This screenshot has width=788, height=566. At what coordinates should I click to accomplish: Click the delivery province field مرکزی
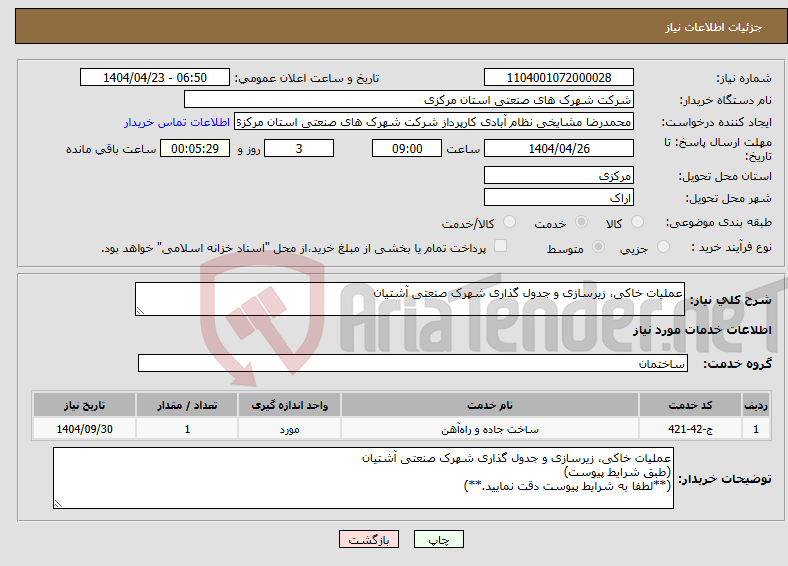click(559, 175)
